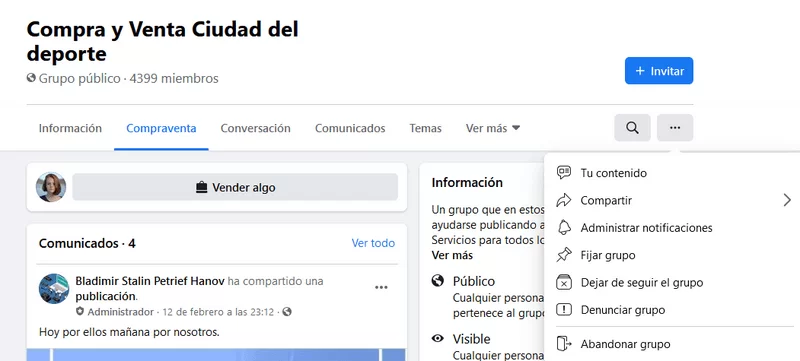Screen dimensions: 800x361
Task: Click the pin icon beside Fijar grupo
Action: tap(563, 255)
